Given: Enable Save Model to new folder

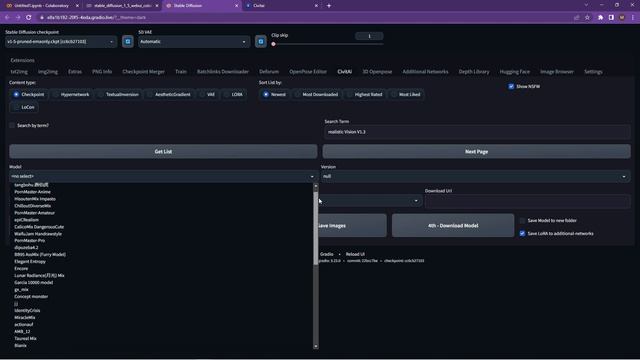Looking at the screenshot, I should pyautogui.click(x=522, y=220).
